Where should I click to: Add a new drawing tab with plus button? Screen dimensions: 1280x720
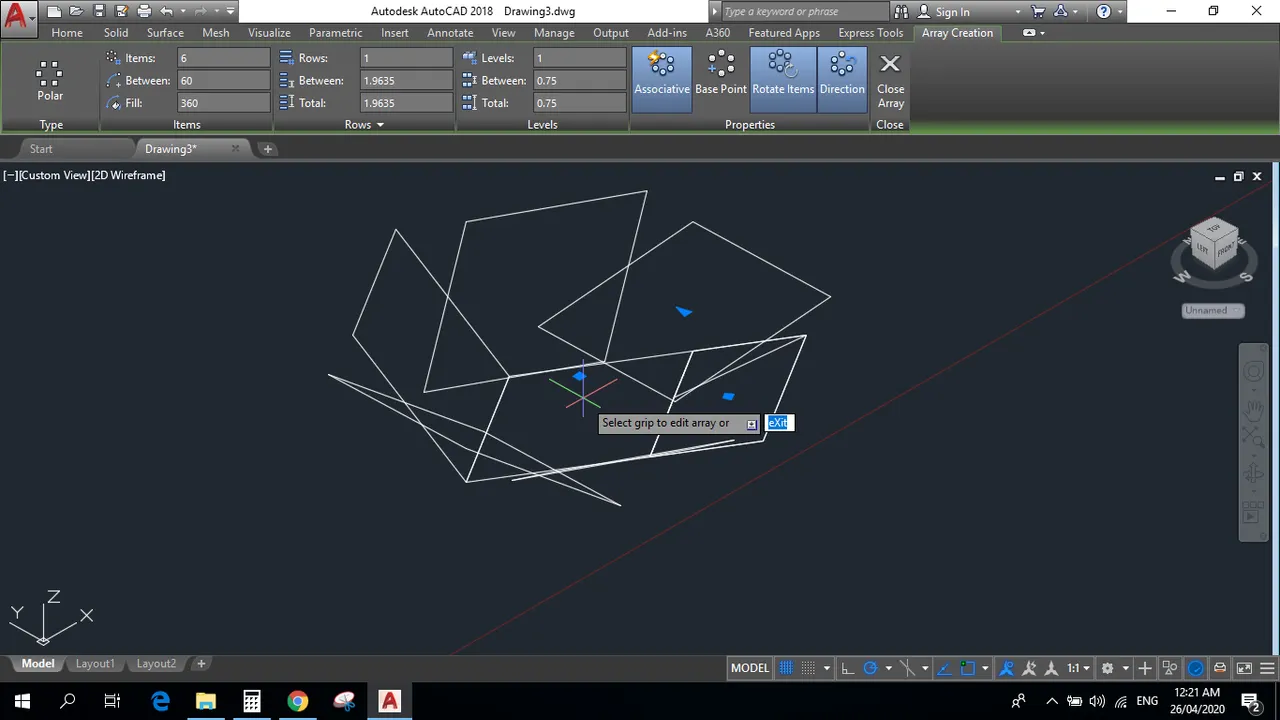pyautogui.click(x=267, y=149)
